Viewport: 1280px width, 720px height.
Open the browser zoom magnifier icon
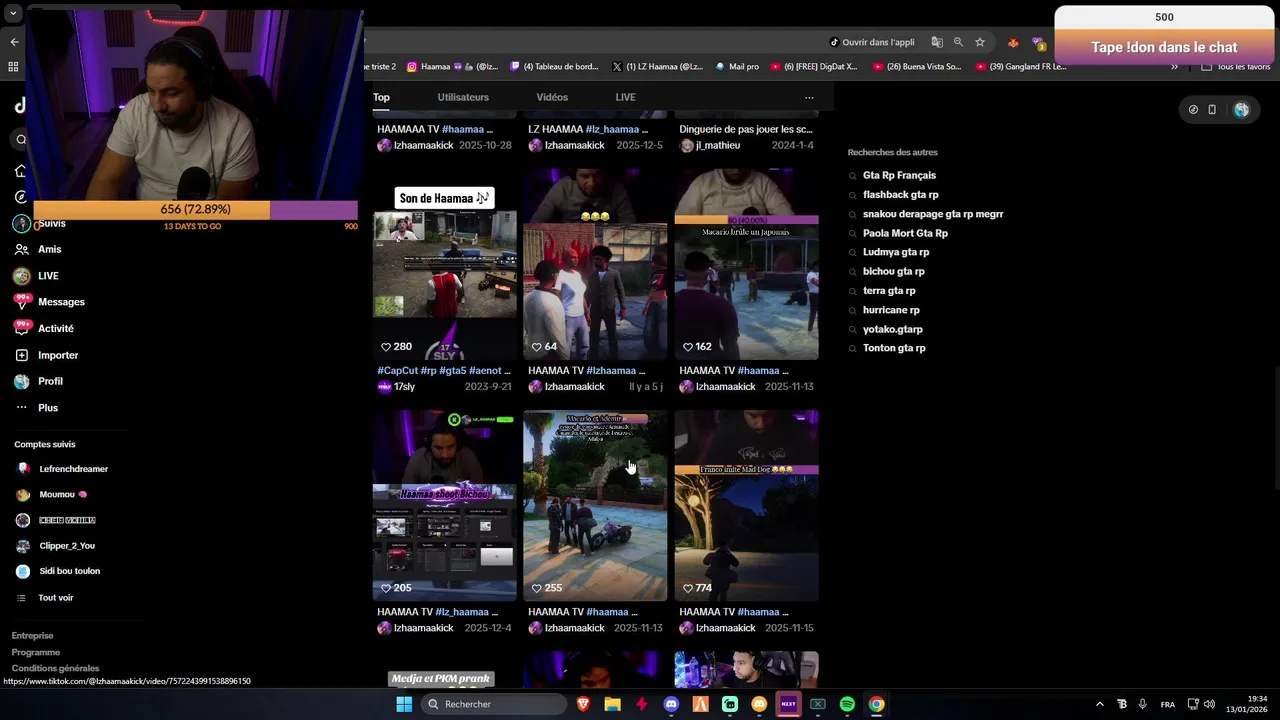pyautogui.click(x=958, y=42)
